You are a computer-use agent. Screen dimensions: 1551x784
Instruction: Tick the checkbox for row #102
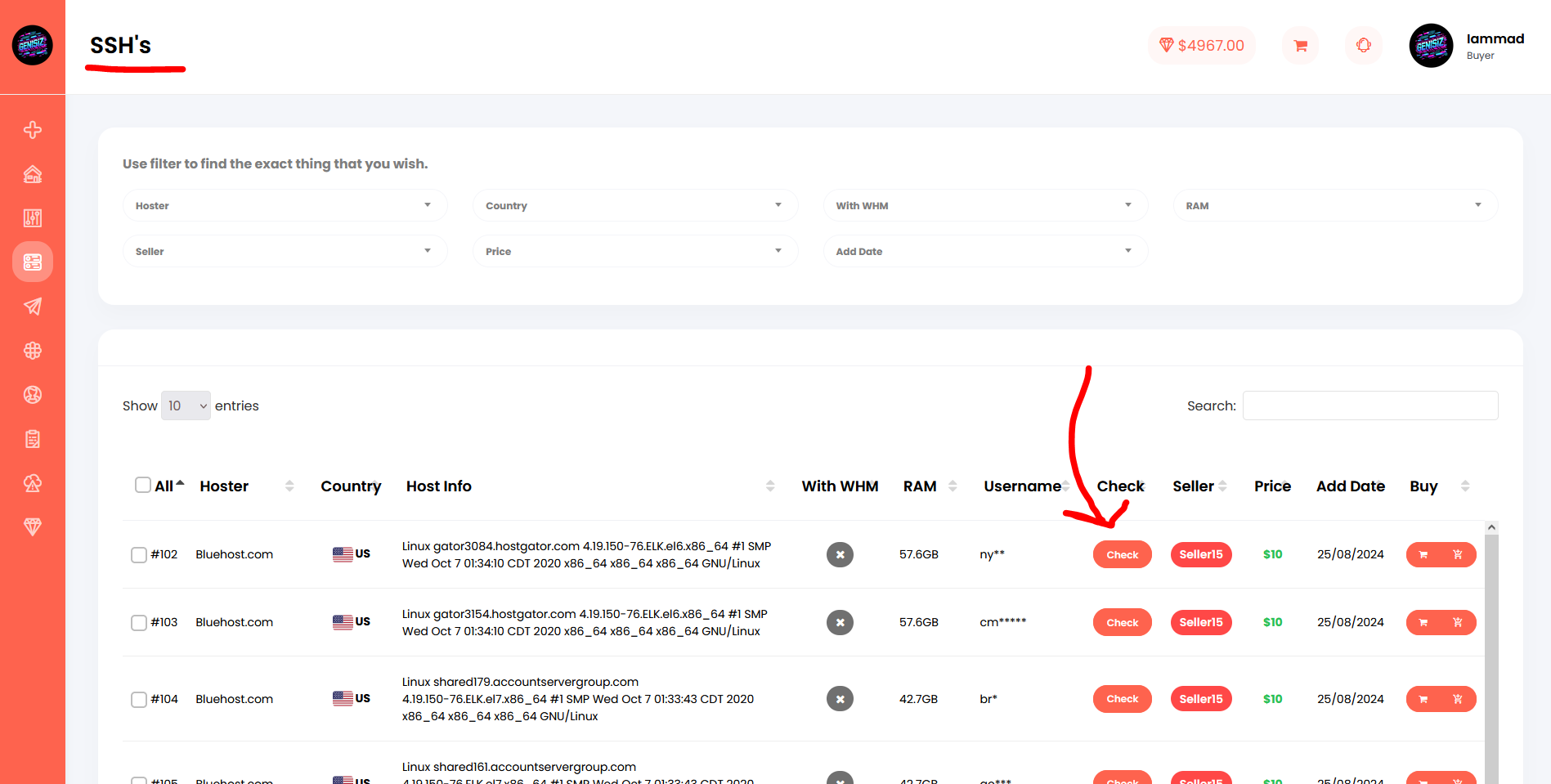[139, 555]
